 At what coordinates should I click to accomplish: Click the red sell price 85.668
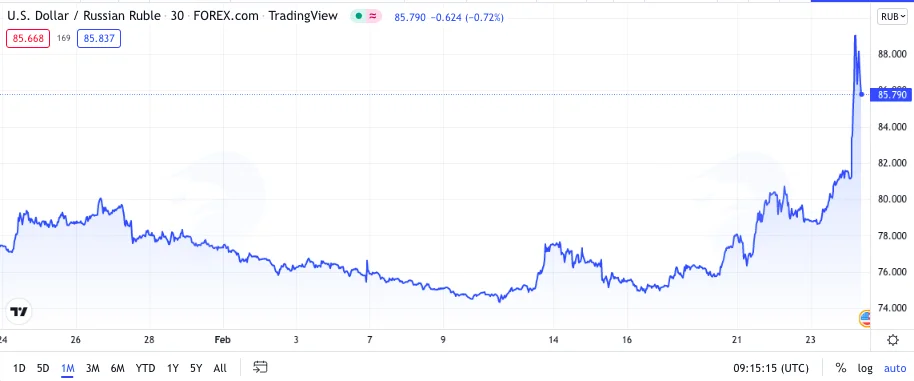click(x=28, y=38)
